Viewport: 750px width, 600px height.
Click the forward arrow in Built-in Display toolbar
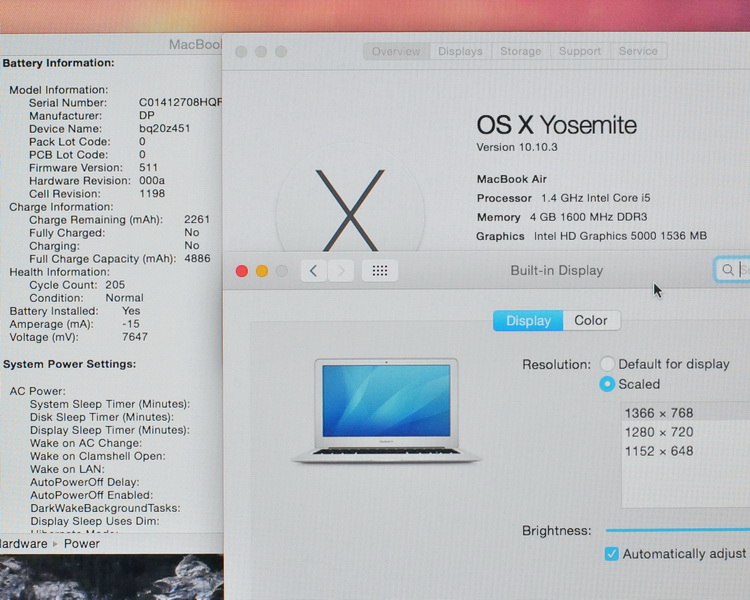coord(341,271)
